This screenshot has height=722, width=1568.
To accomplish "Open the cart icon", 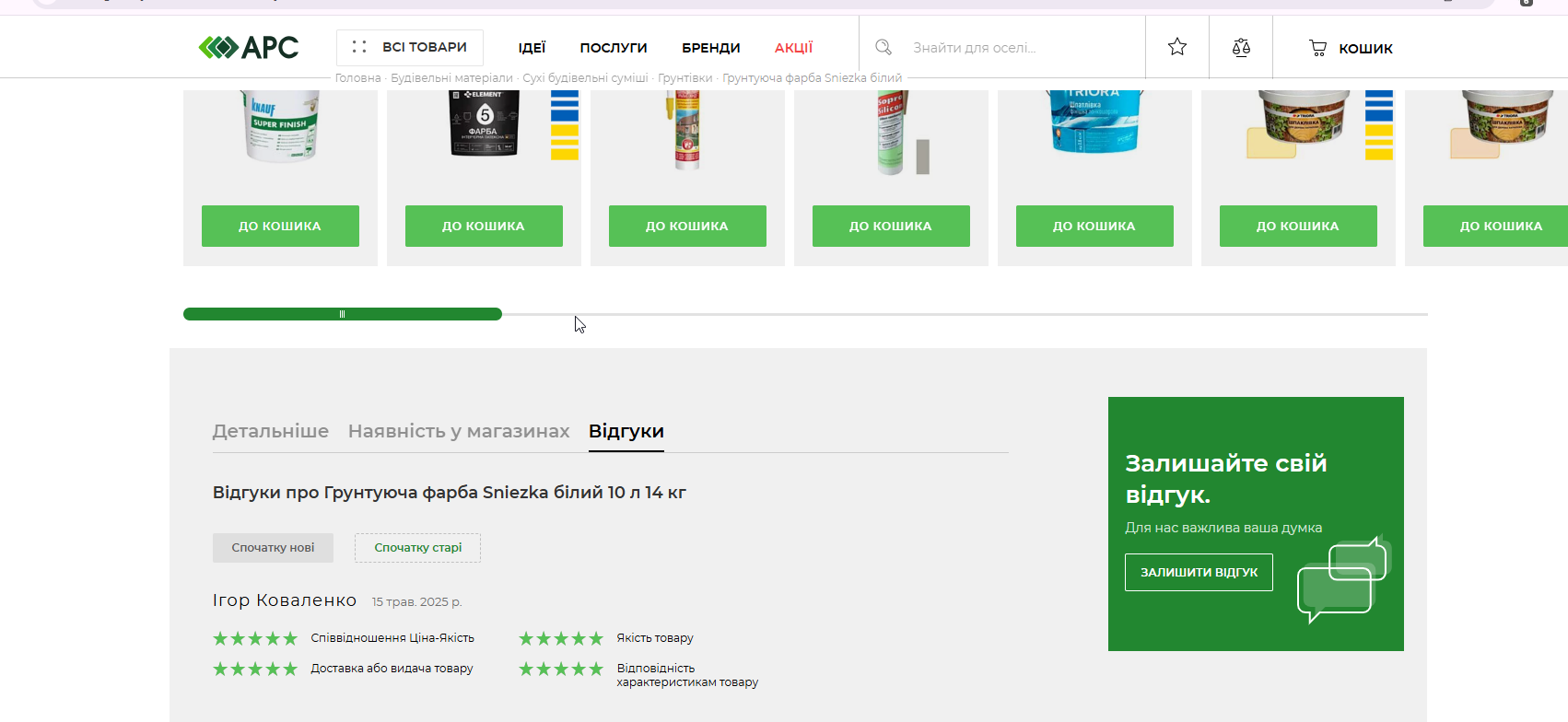I will tap(1318, 48).
